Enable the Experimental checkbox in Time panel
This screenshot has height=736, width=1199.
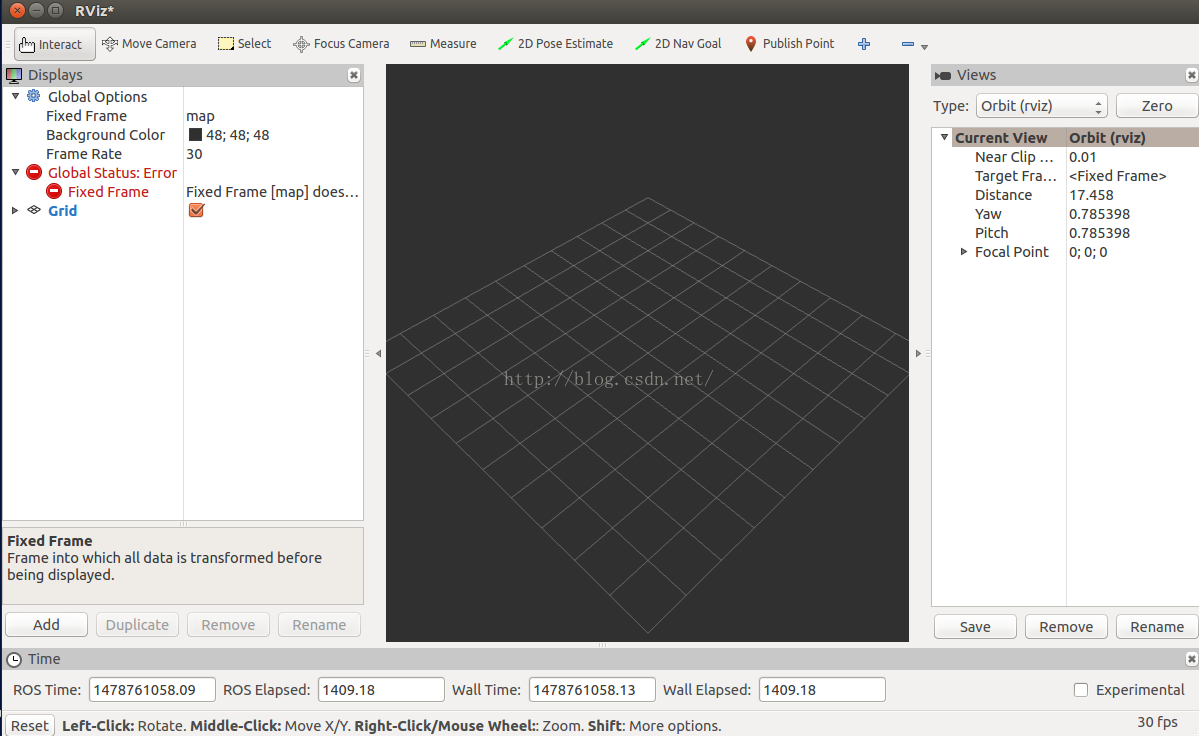pos(1081,690)
